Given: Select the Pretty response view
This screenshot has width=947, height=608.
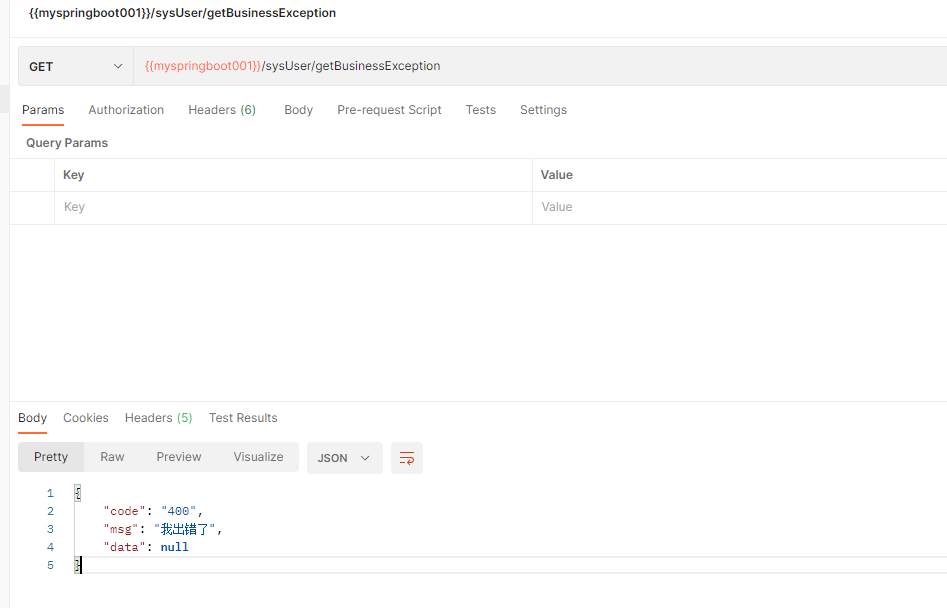Looking at the screenshot, I should (x=51, y=457).
